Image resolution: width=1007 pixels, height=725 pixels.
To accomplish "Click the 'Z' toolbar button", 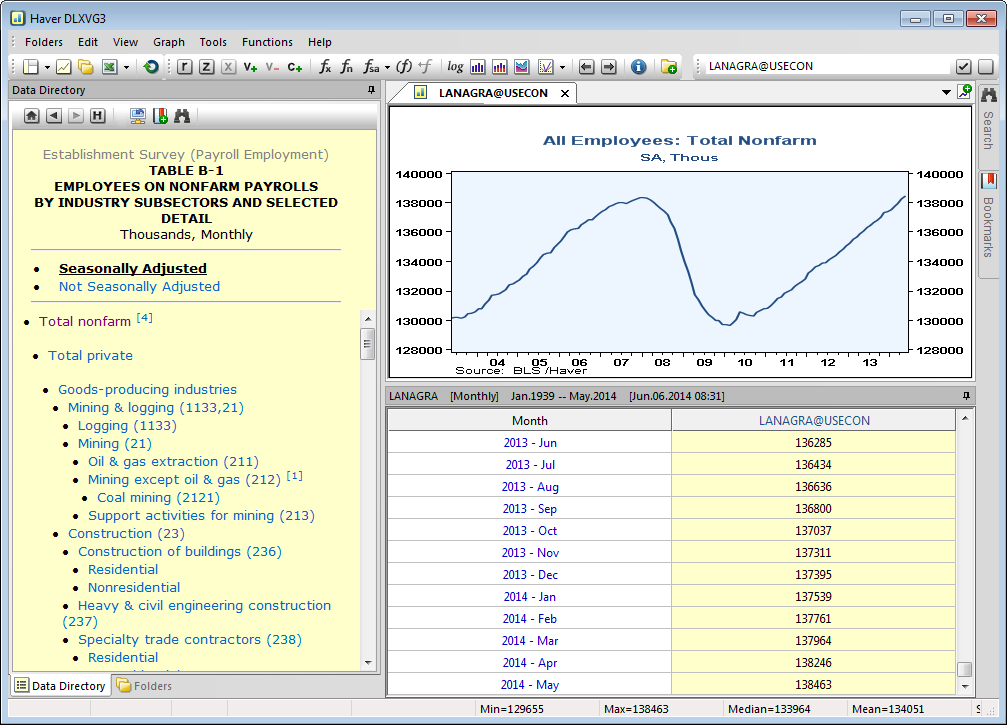I will click(206, 67).
